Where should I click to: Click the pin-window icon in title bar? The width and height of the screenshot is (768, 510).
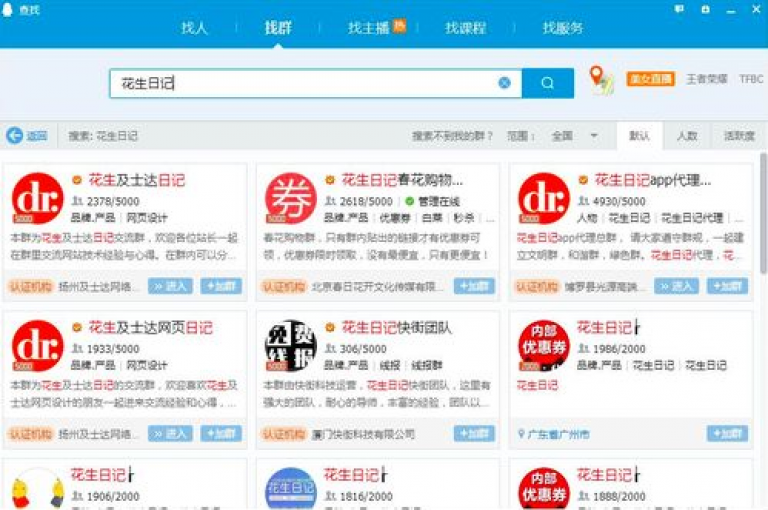tap(705, 9)
